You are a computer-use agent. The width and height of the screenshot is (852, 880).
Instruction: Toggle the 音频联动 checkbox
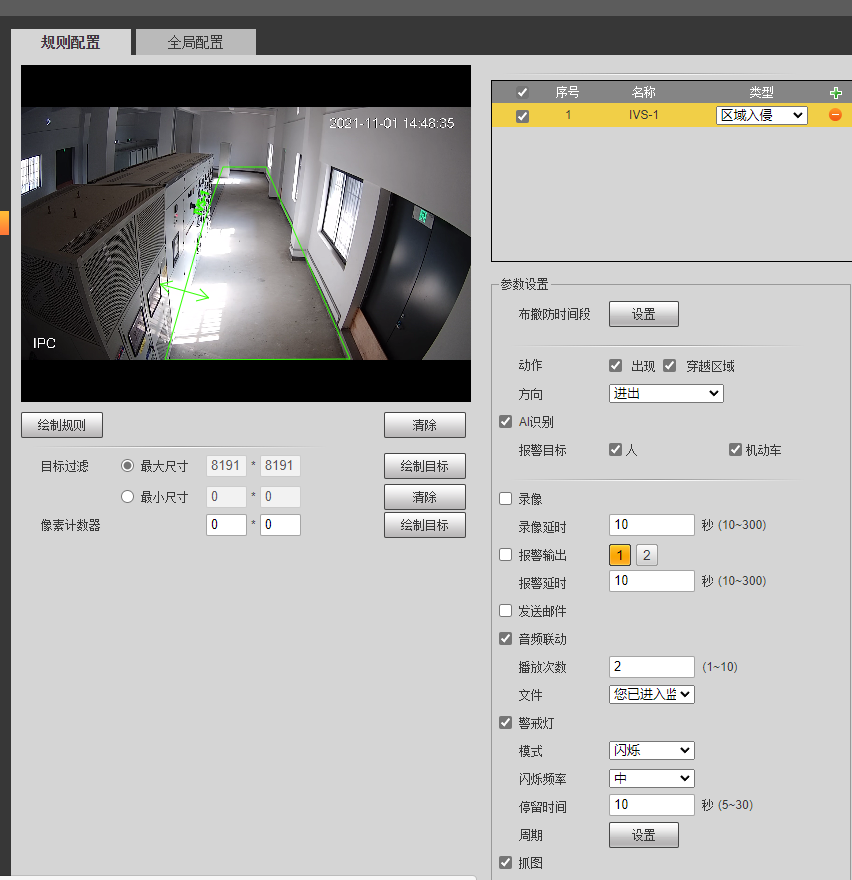[505, 639]
